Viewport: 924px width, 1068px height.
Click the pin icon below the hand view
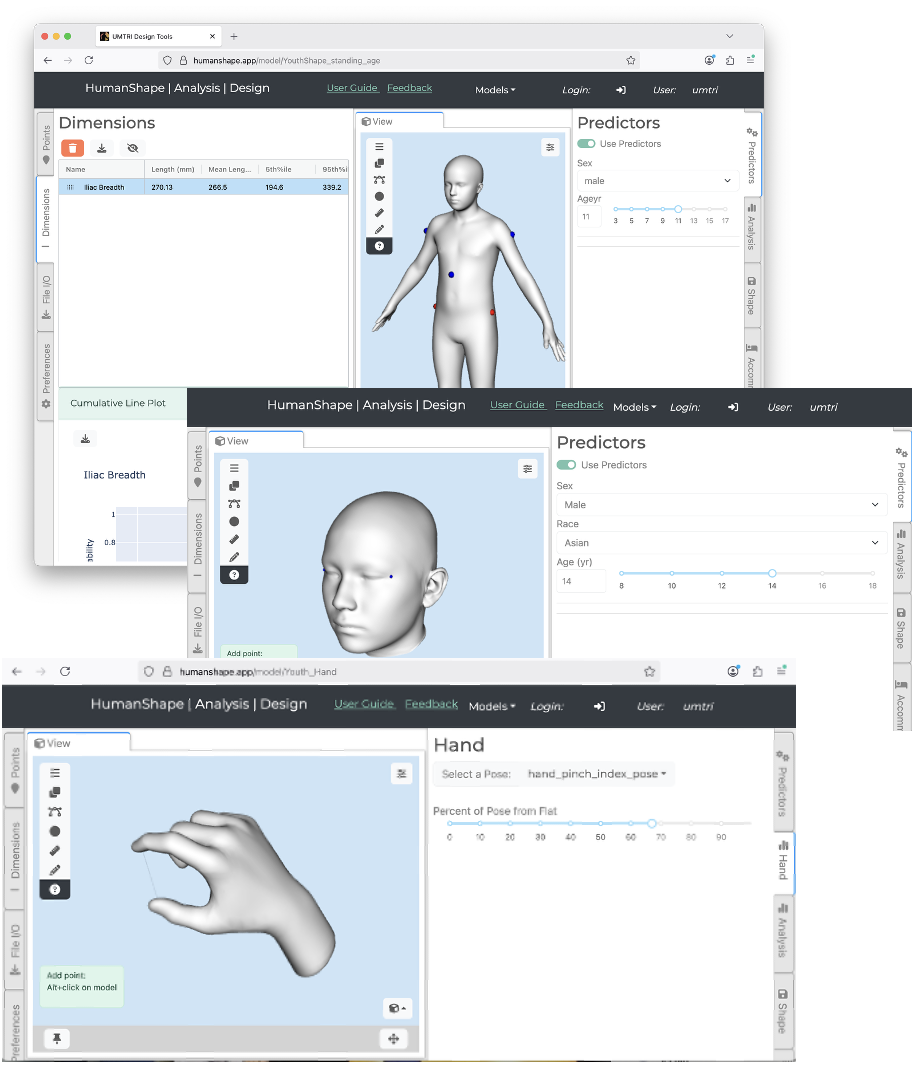57,1039
